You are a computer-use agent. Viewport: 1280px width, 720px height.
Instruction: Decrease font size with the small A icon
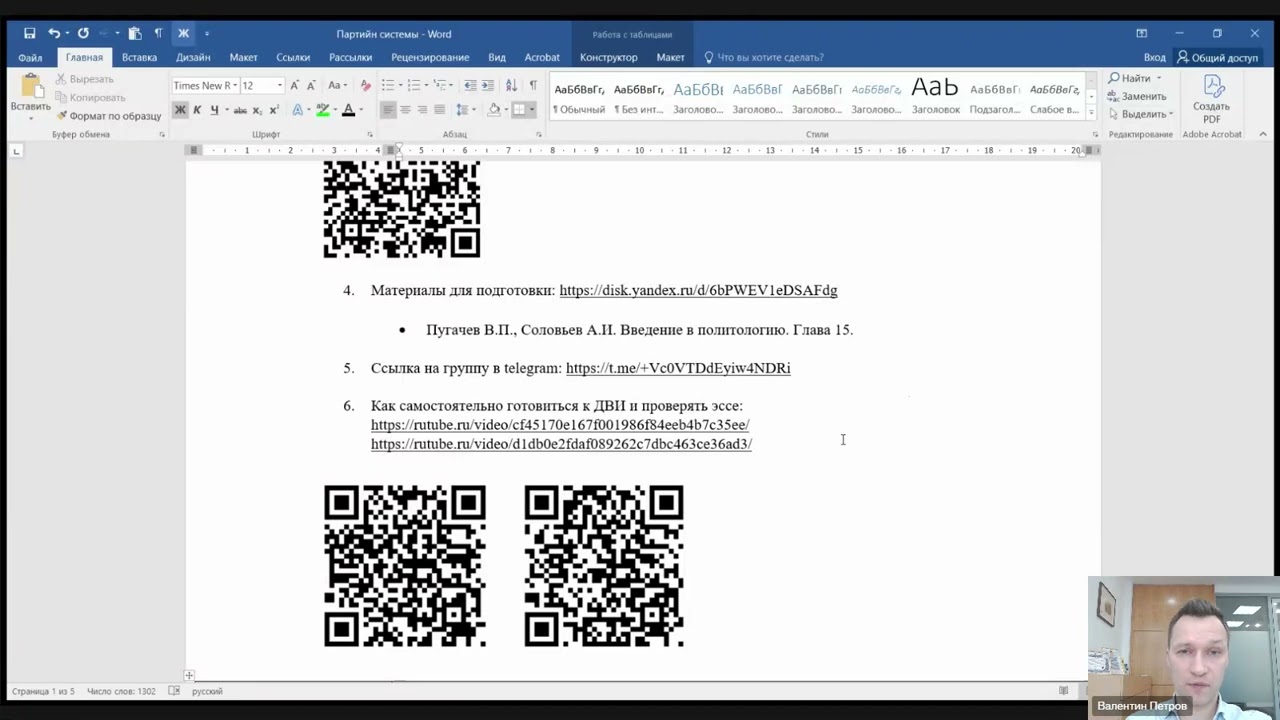(x=312, y=85)
